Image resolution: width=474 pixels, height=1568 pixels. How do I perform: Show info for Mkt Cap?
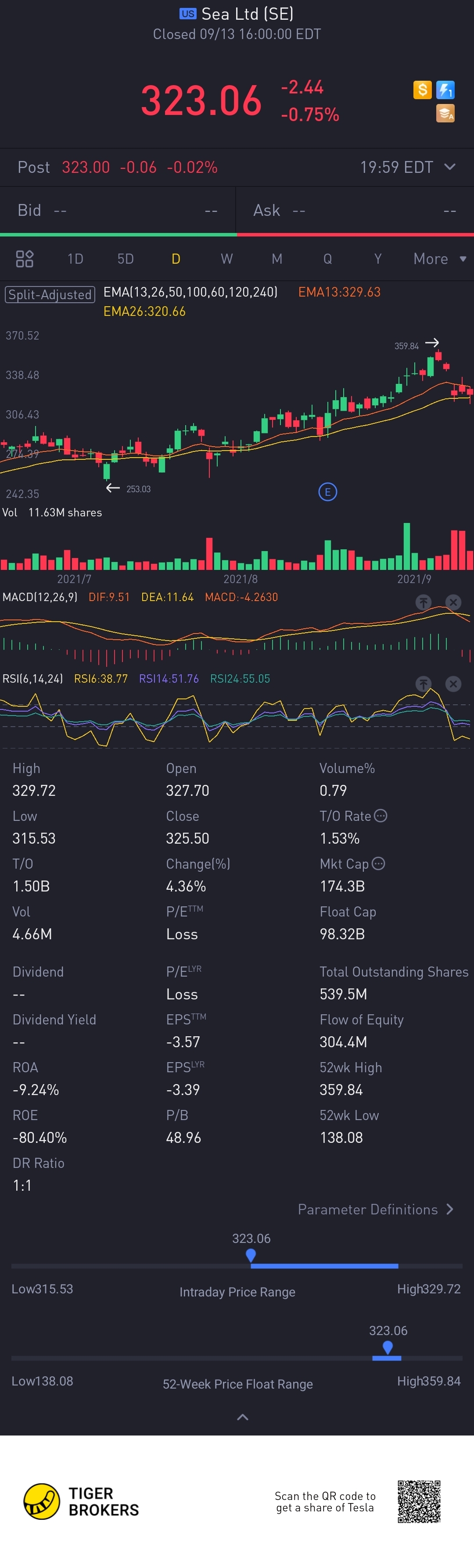pos(378,863)
